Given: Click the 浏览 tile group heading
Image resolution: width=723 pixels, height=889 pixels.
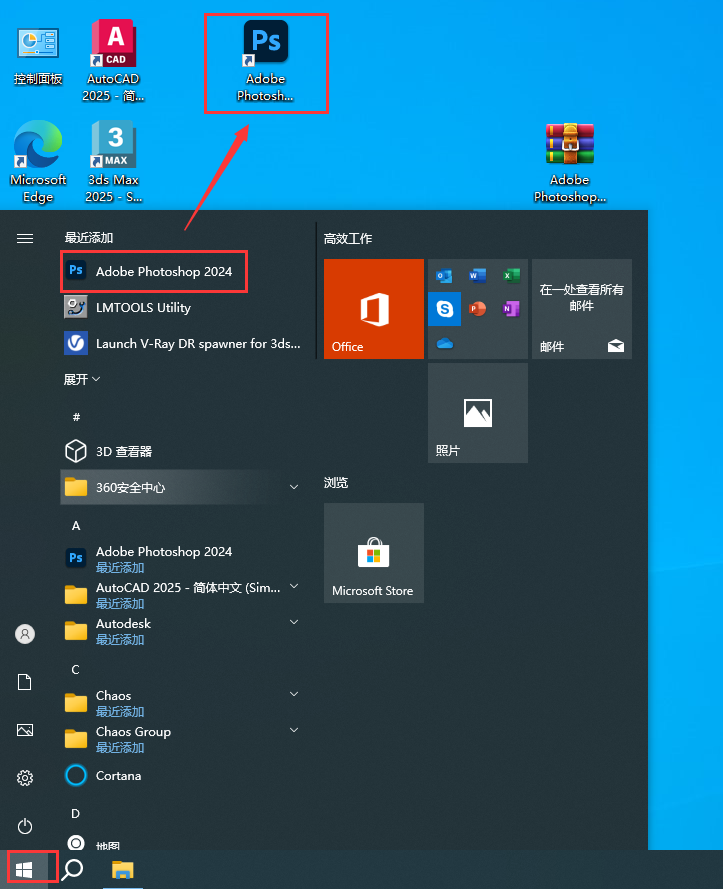Looking at the screenshot, I should point(336,482).
